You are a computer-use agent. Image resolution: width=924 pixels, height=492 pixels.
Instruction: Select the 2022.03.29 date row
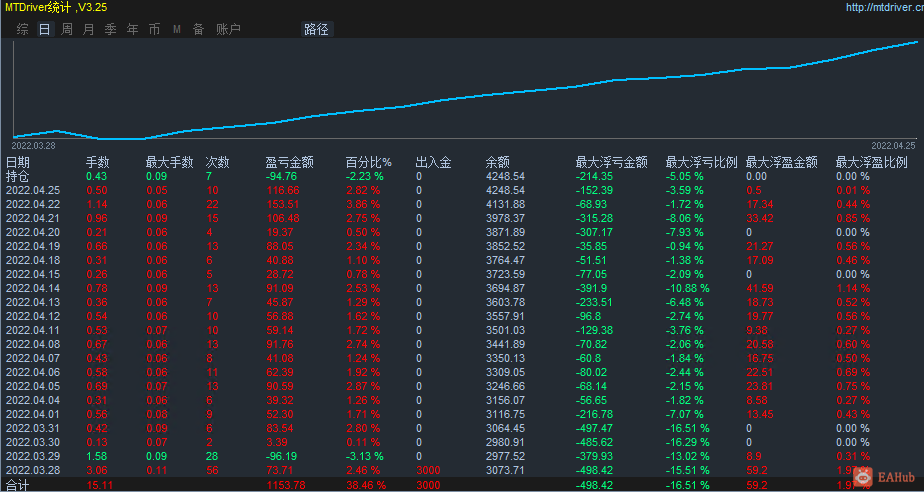32,456
